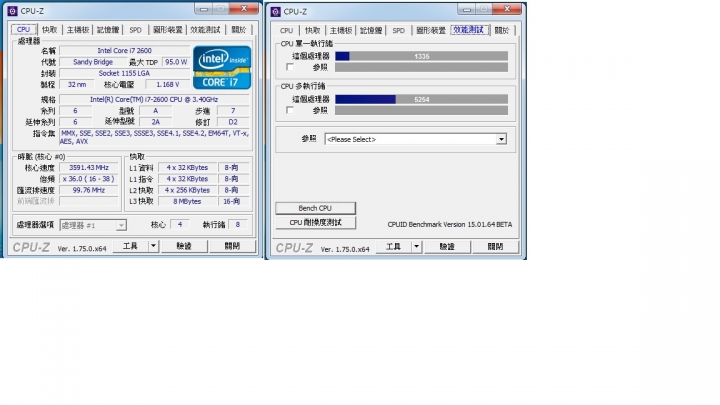Click single thread score bar showing 1335
The width and height of the screenshot is (720, 405).
pyautogui.click(x=422, y=56)
